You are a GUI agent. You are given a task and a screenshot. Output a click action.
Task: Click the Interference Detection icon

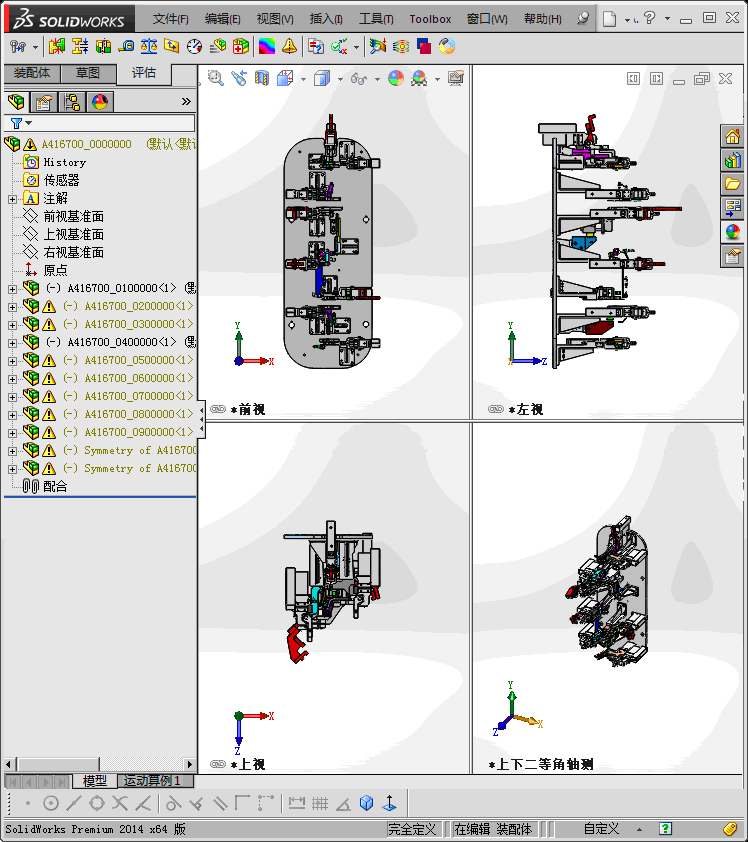point(57,47)
